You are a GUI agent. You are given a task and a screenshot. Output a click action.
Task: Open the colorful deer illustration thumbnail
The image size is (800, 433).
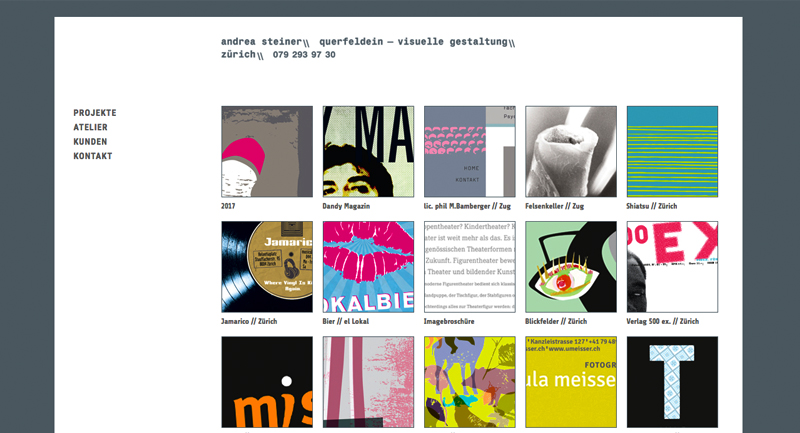tap(470, 382)
